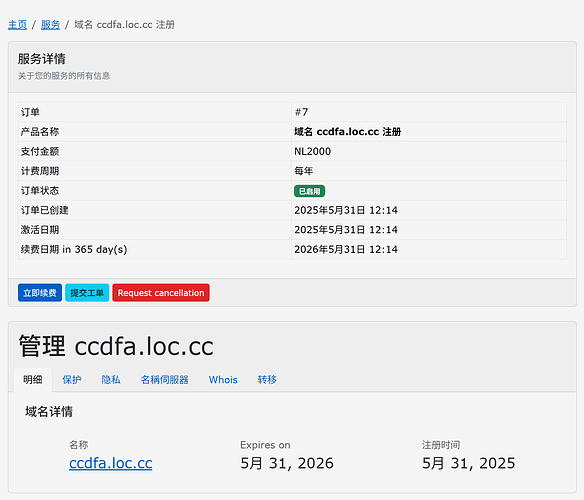Viewport: 584px width, 500px height.
Task: Select the 明细 details tab
Action: (x=33, y=380)
